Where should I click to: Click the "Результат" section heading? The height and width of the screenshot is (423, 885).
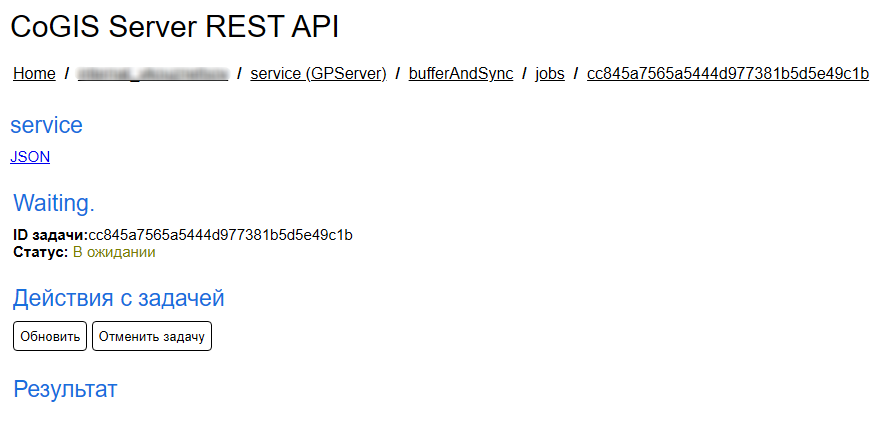[x=65, y=389]
